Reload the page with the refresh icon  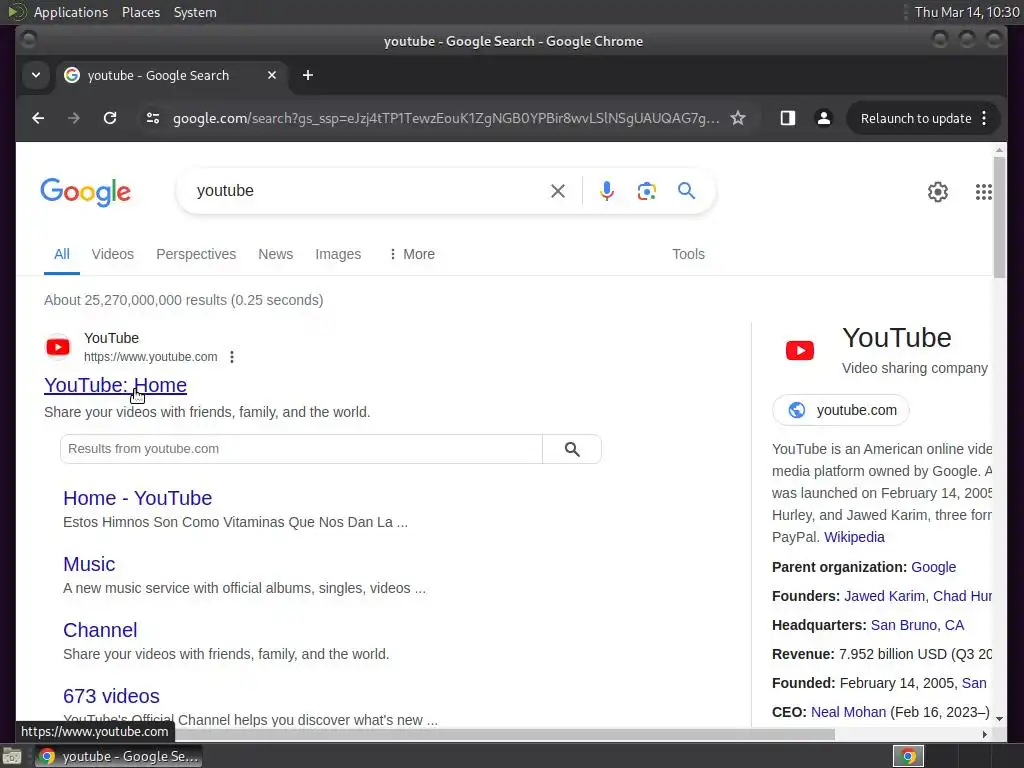tap(110, 118)
